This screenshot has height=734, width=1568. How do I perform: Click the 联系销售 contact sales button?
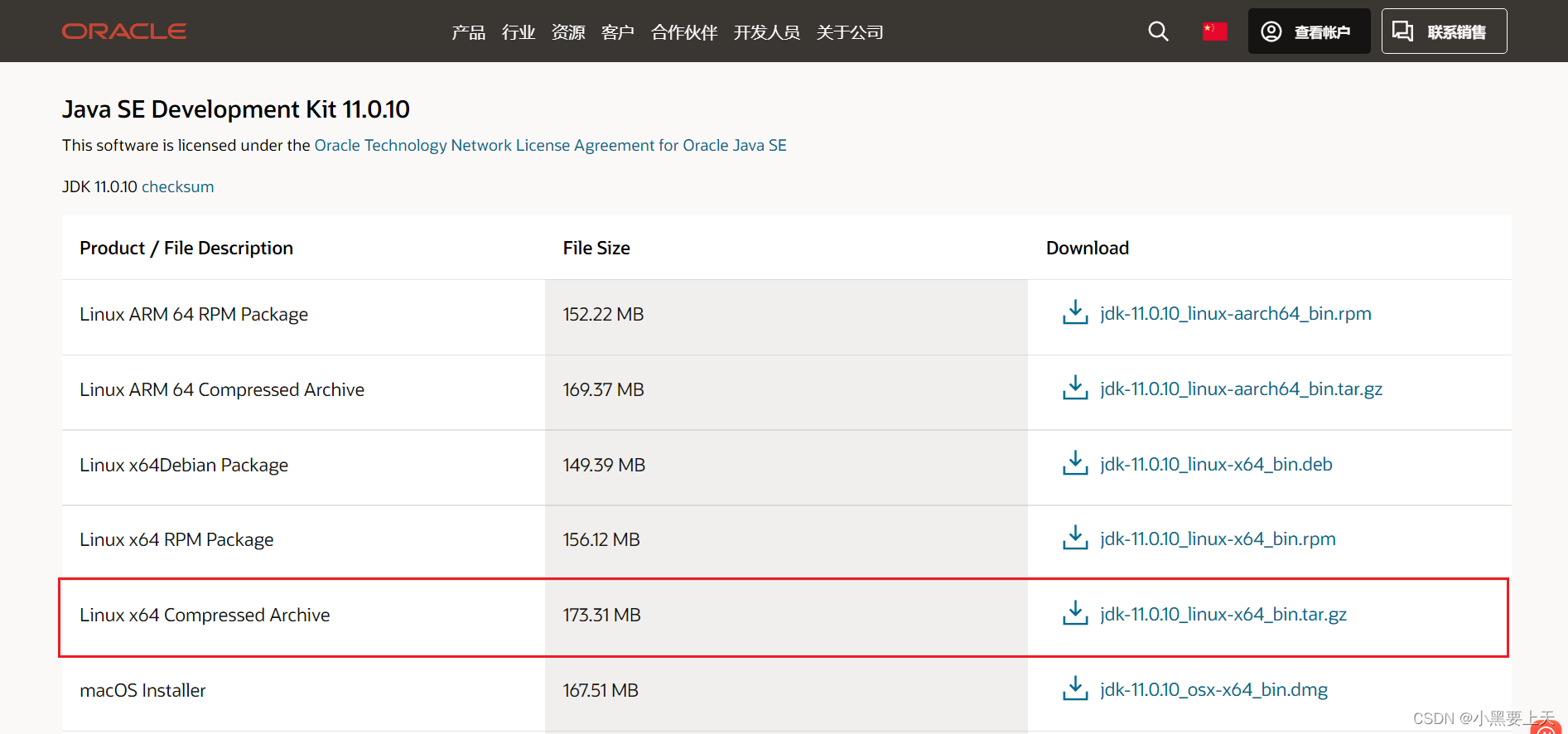[x=1444, y=31]
